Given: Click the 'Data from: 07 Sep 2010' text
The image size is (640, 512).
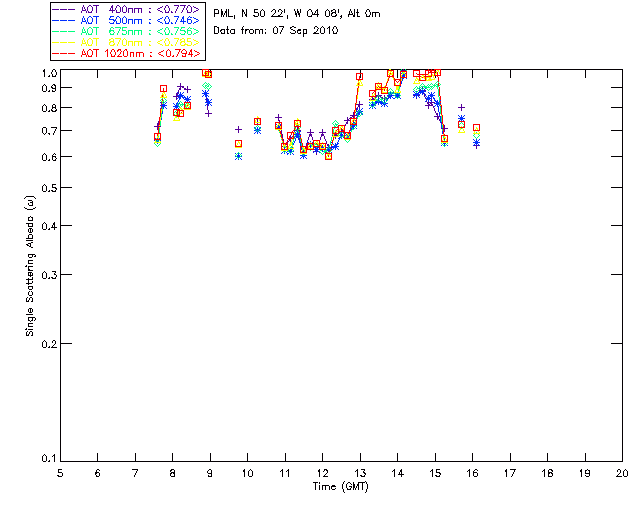Looking at the screenshot, I should click(276, 31).
